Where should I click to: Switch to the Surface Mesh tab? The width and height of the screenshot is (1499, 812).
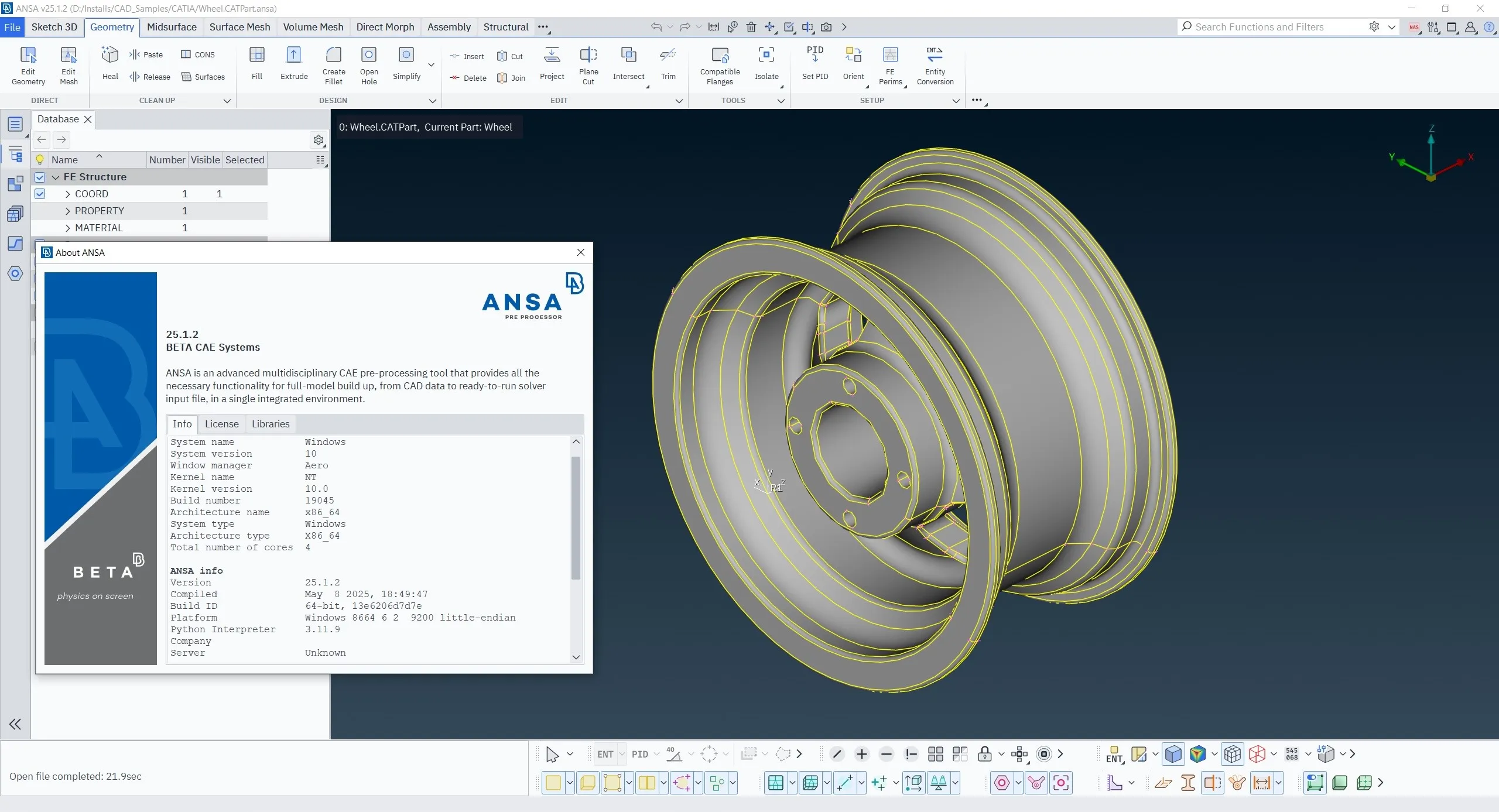click(x=239, y=27)
